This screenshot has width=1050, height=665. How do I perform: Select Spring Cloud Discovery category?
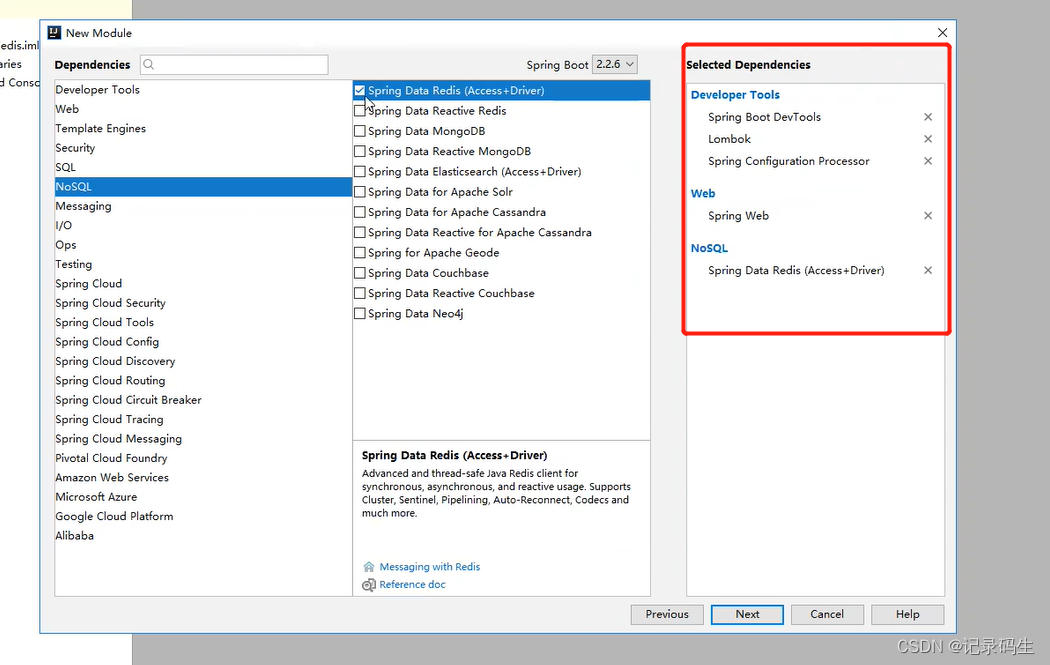(x=203, y=362)
